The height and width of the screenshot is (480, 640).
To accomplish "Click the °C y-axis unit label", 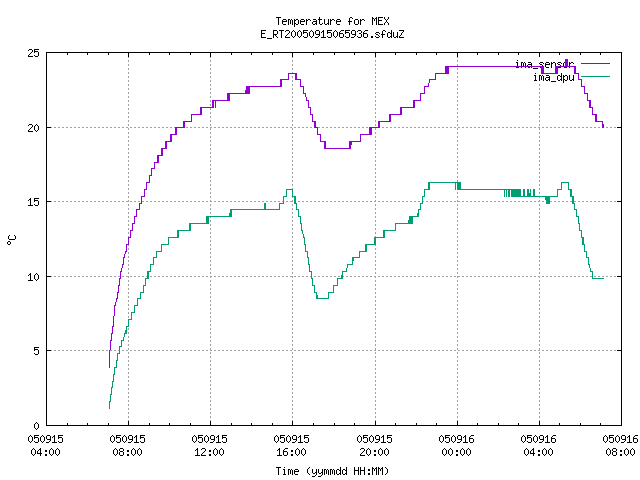I will pyautogui.click(x=12, y=240).
